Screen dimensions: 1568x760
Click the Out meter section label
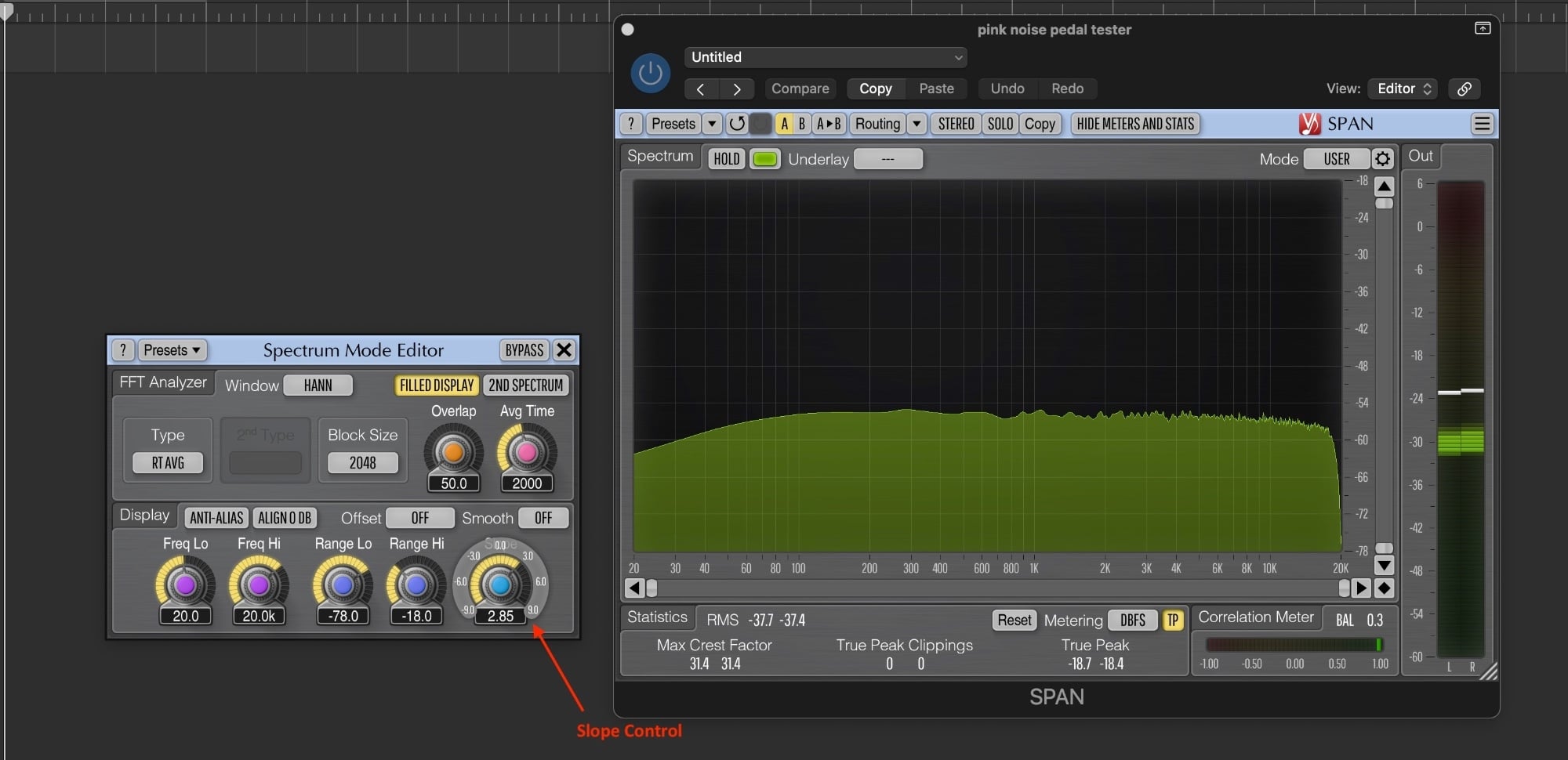coord(1421,156)
